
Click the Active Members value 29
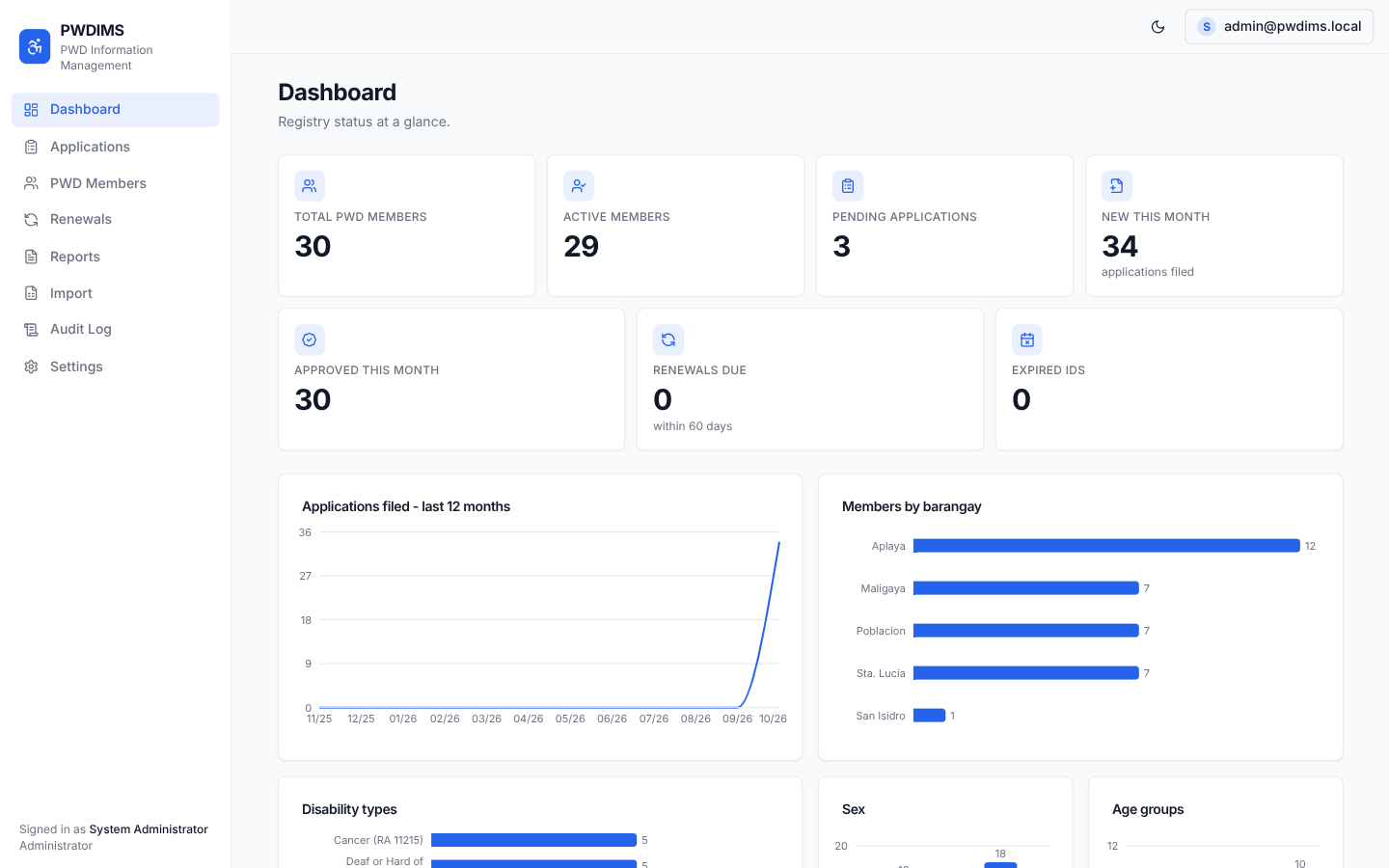(582, 247)
